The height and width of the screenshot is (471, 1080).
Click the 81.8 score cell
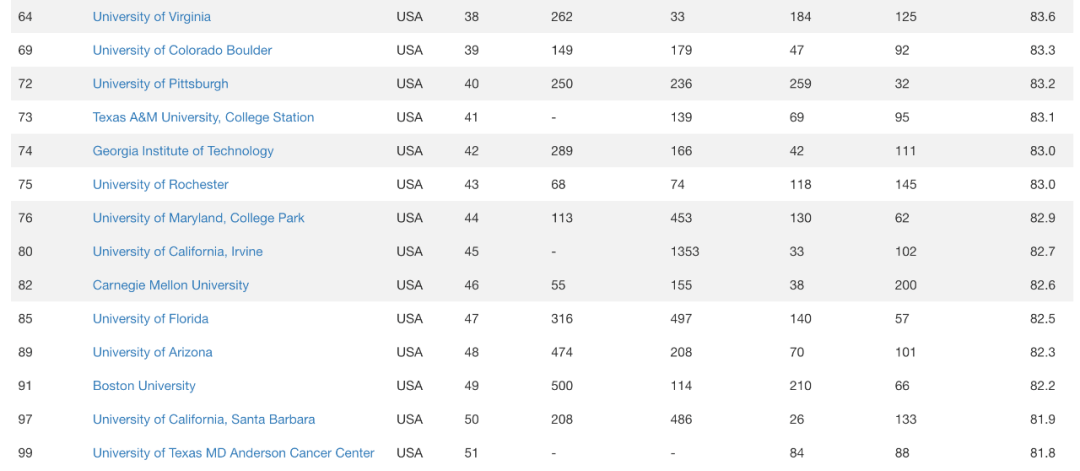pyautogui.click(x=1043, y=453)
